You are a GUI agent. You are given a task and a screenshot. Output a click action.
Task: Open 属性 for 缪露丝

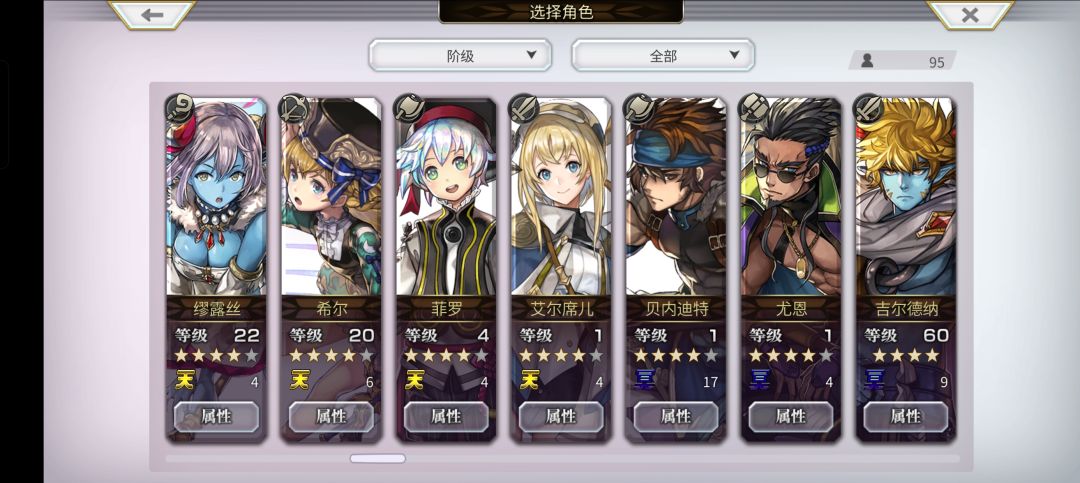coord(216,416)
